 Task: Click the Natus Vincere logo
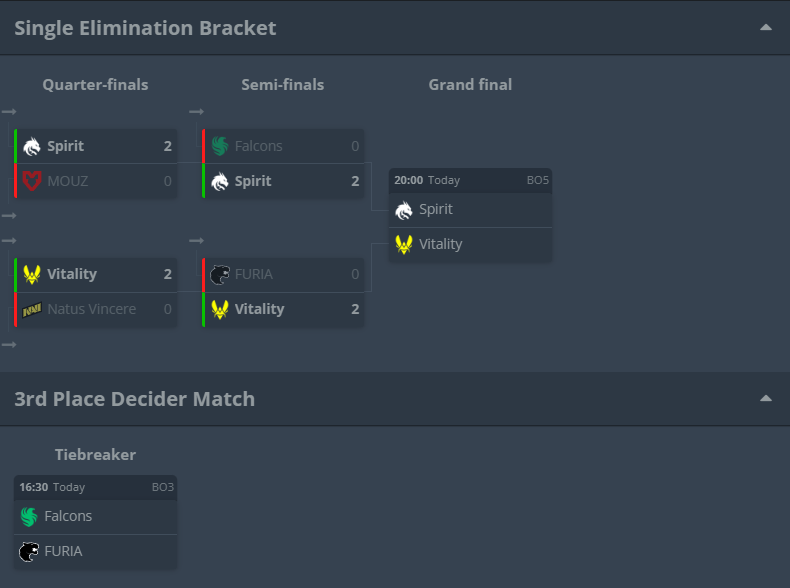point(32,309)
